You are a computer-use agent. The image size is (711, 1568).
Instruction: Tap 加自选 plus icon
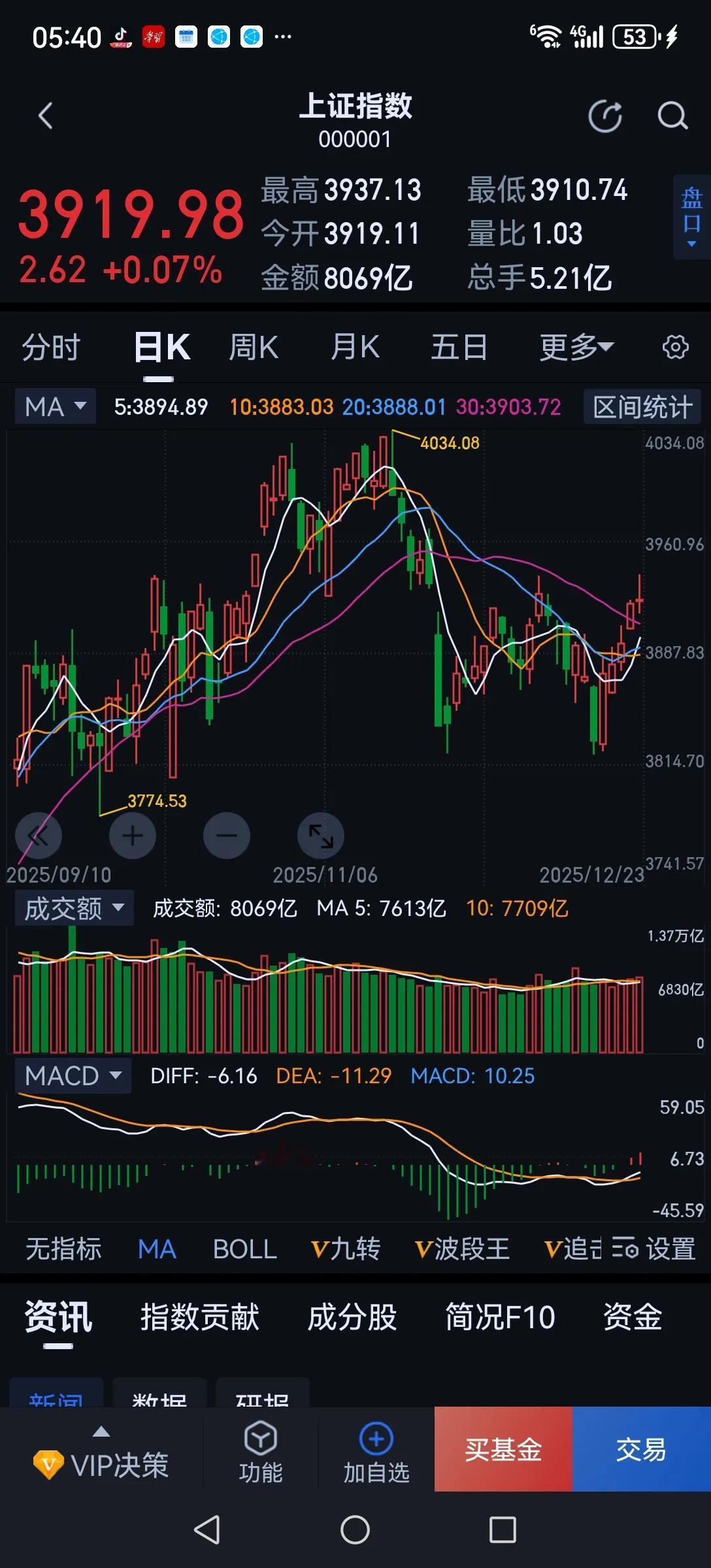(x=376, y=1438)
